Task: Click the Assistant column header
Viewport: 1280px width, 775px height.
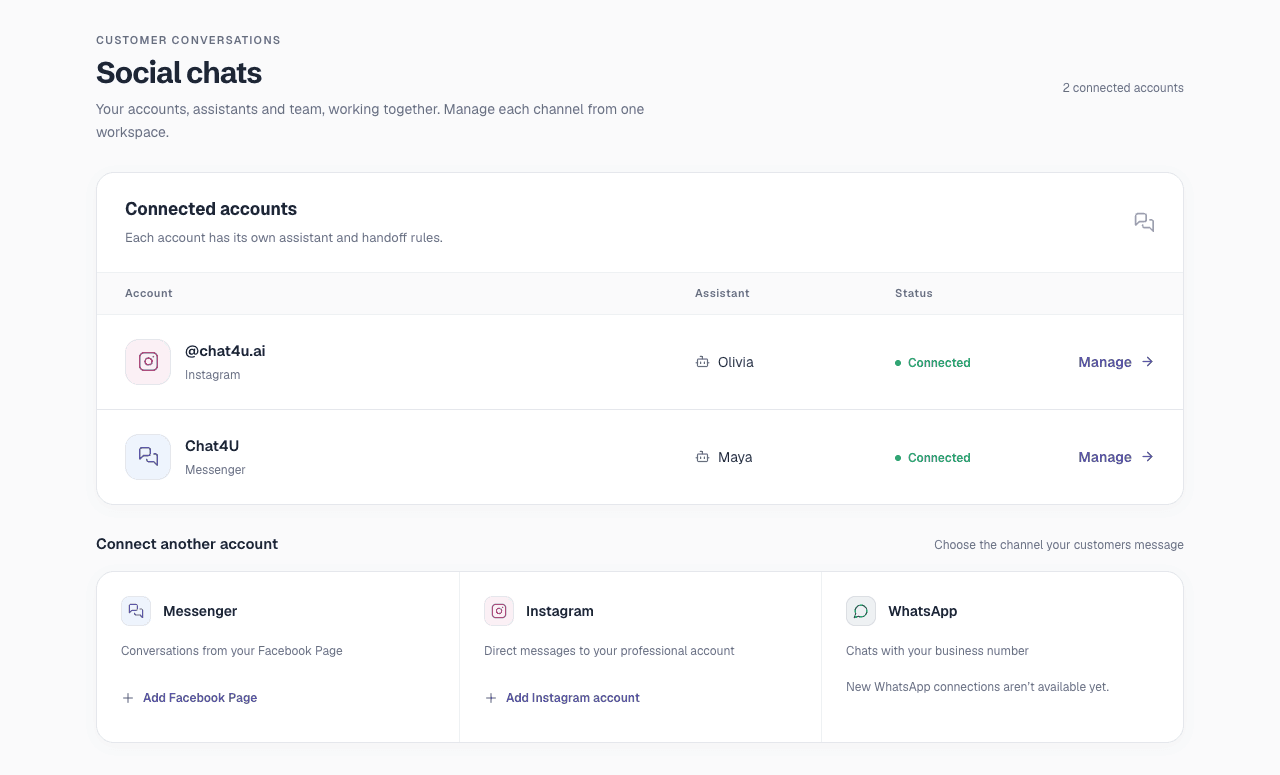Action: 722,293
